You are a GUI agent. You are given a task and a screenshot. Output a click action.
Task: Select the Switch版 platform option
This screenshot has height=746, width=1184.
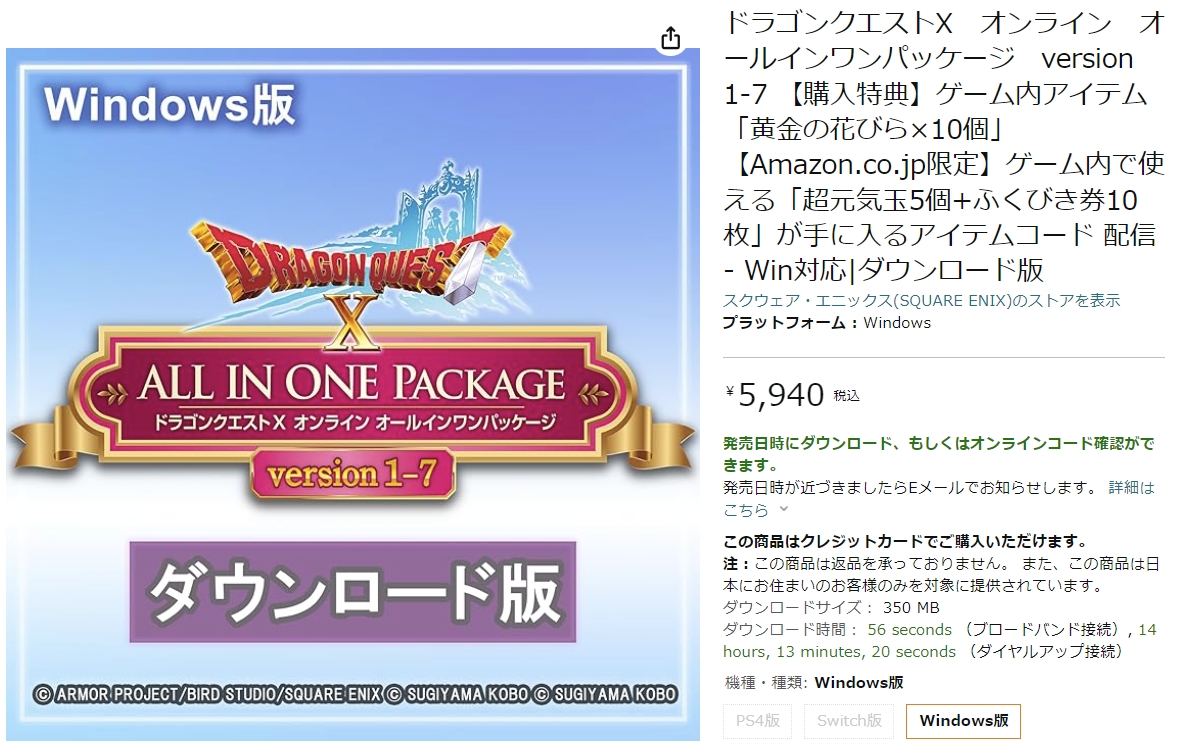click(849, 721)
